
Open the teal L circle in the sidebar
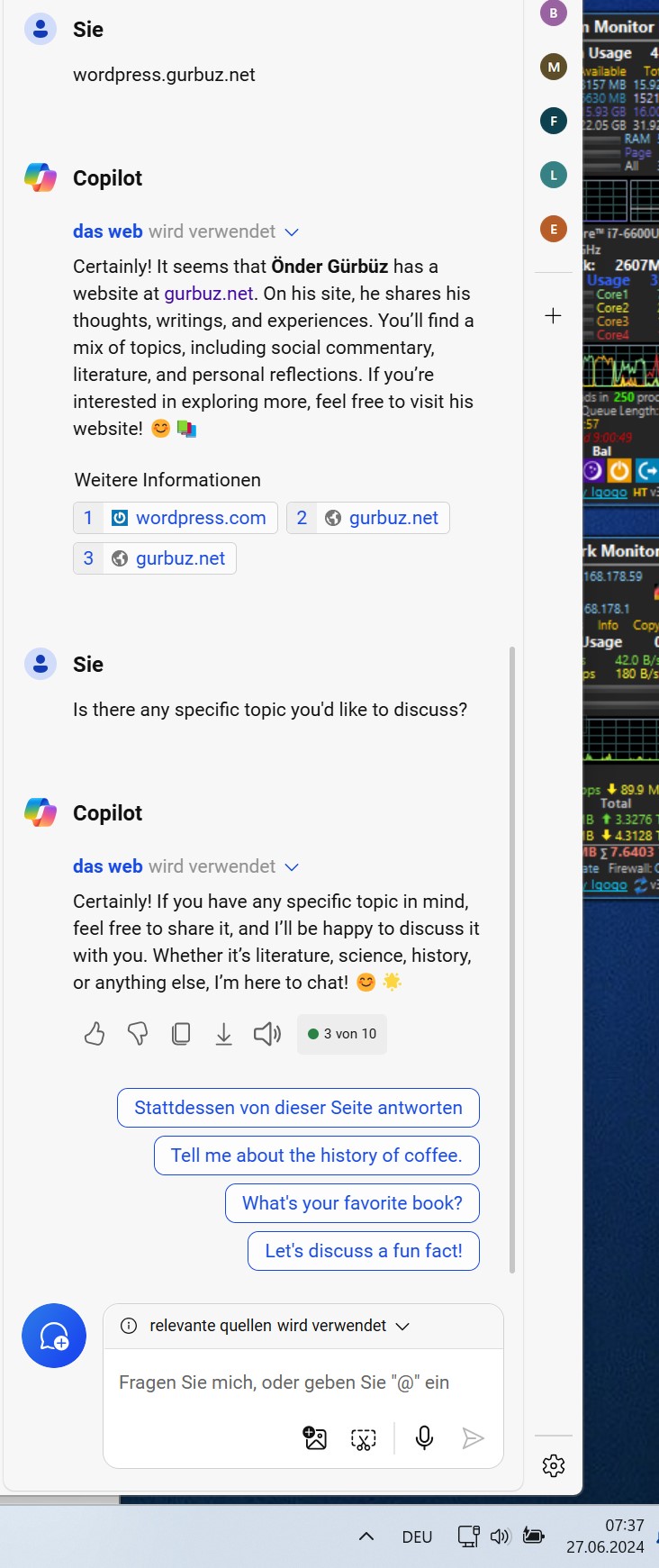tap(554, 175)
